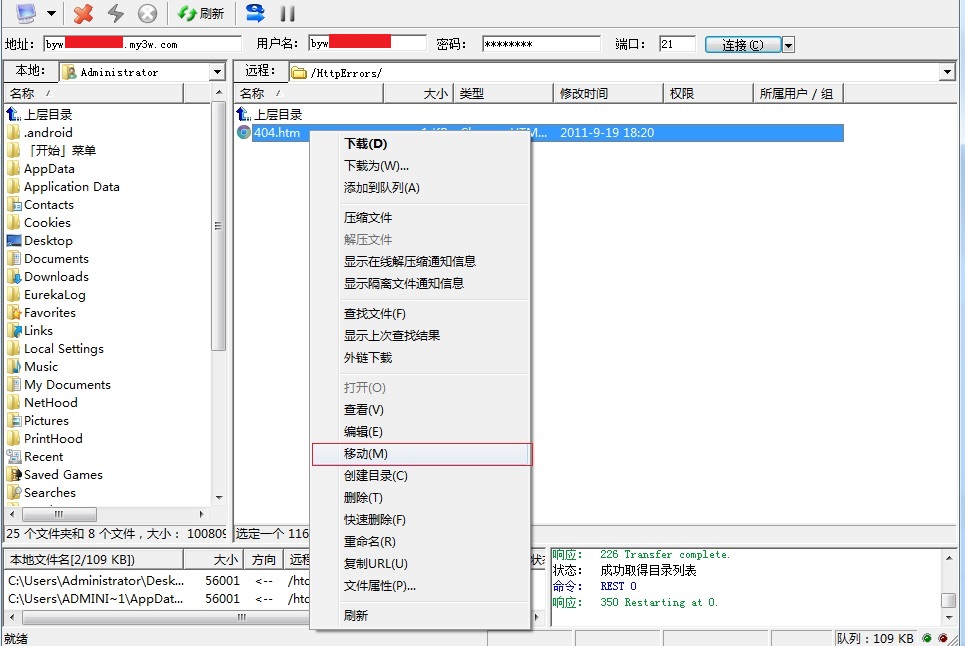The width and height of the screenshot is (965, 646).
Task: Choose 移动(M) from the context menu
Action: point(366,454)
